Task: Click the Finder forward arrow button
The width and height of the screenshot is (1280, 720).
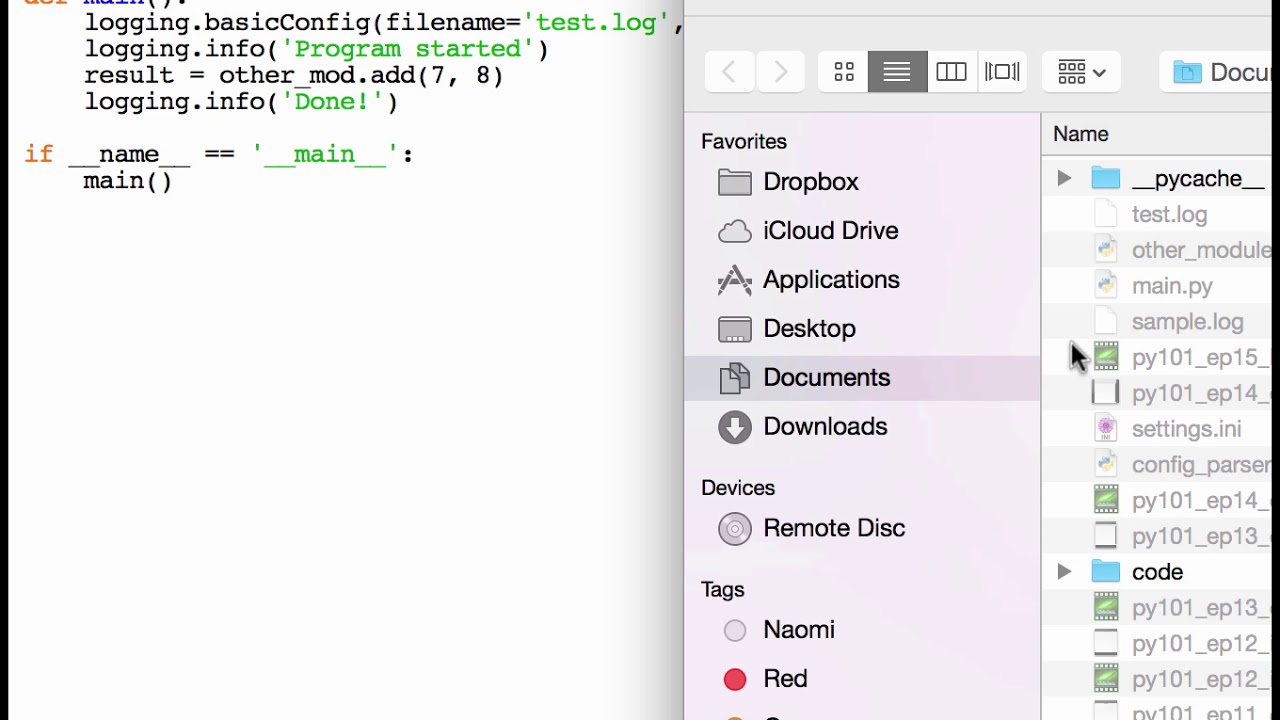Action: [x=780, y=72]
